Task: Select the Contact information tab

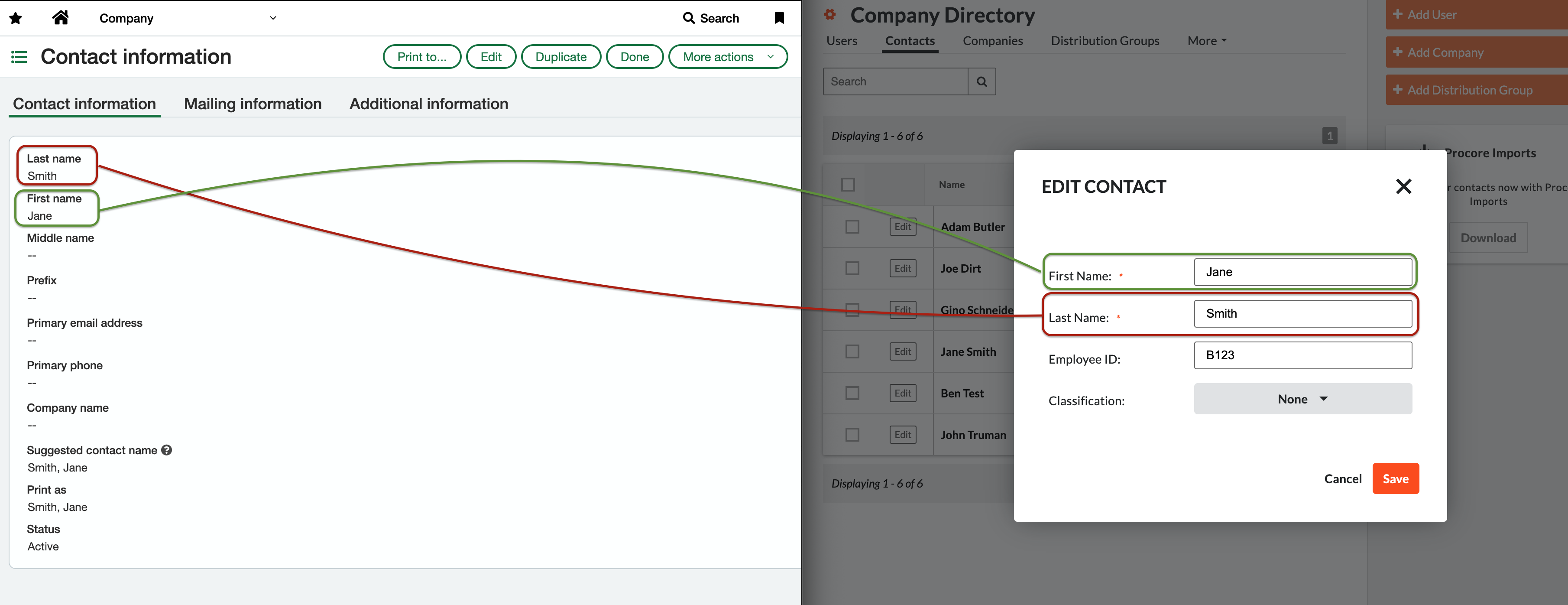Action: [84, 104]
